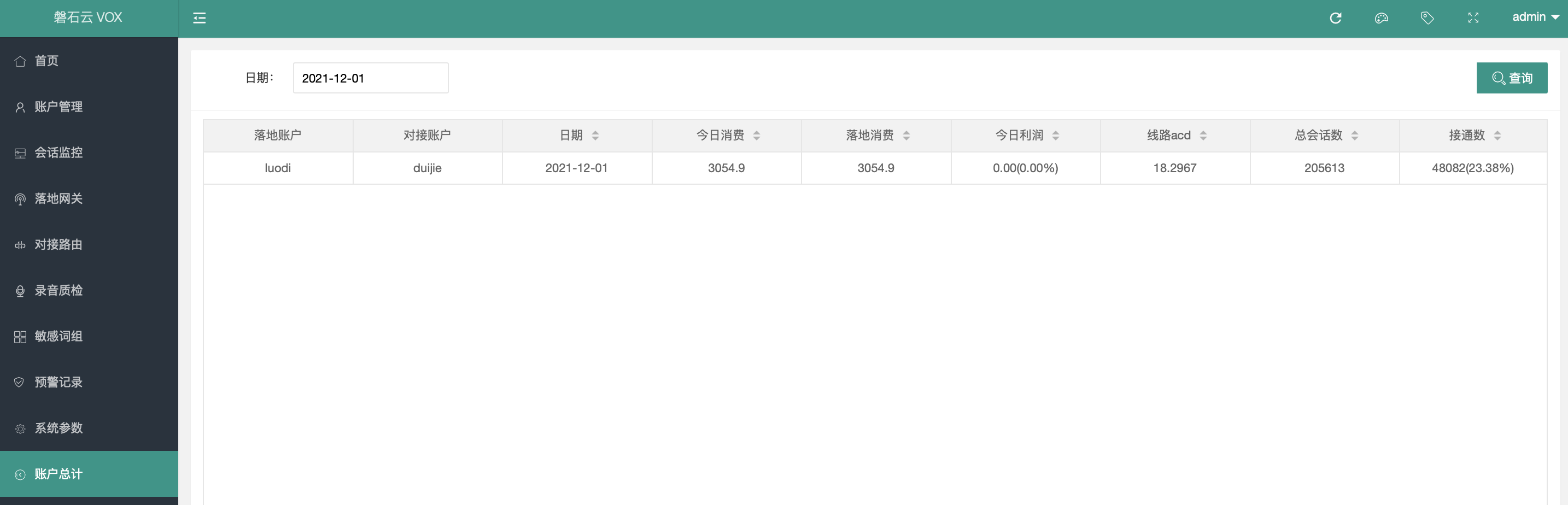
Task: Sort by 总会话数 column arrows
Action: point(1354,135)
